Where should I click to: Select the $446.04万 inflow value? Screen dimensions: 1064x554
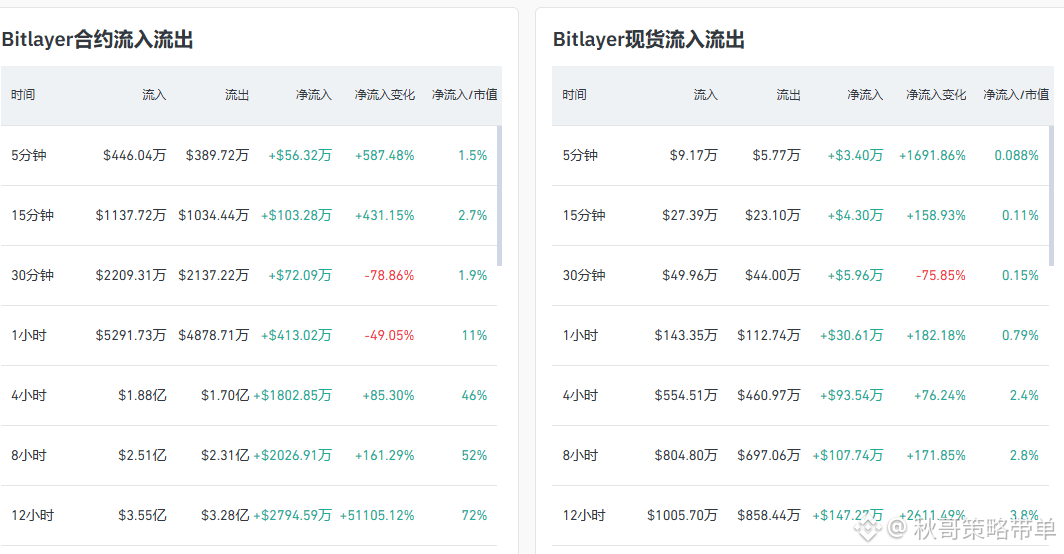[134, 155]
